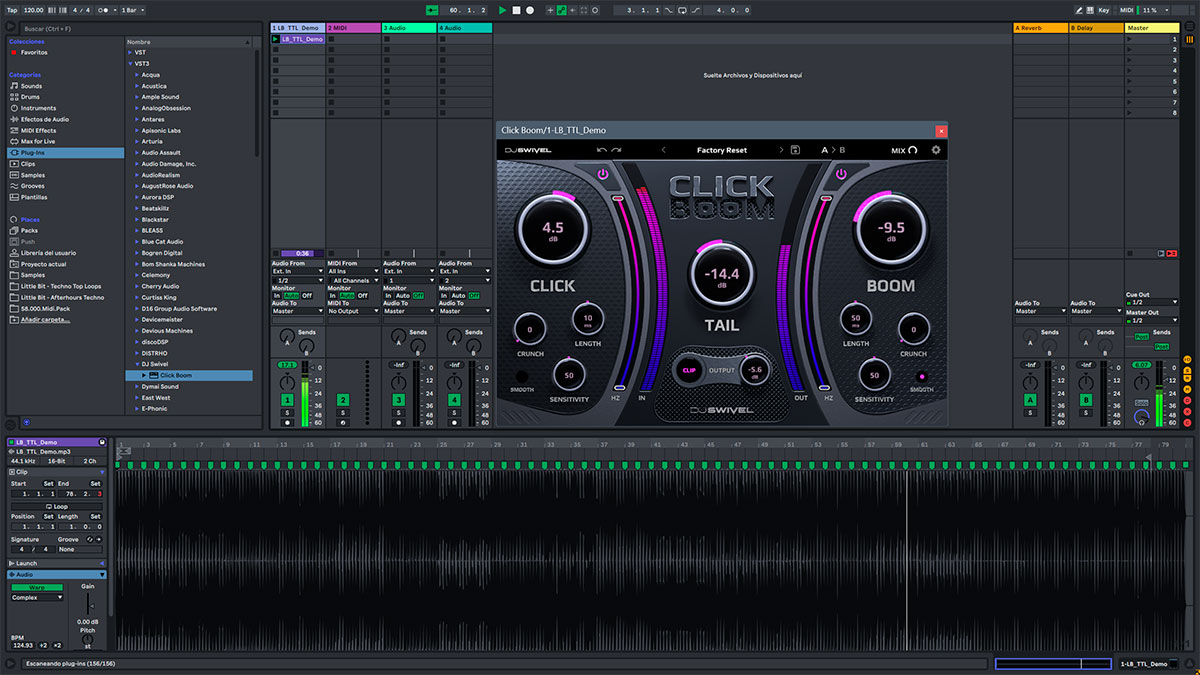The width and height of the screenshot is (1200, 675).
Task: Click the Añadir carpeta link
Action: click(45, 319)
